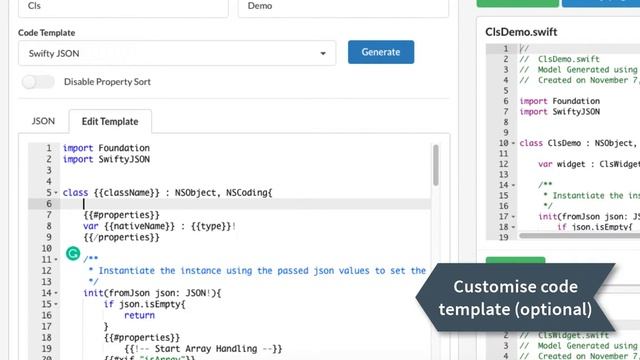The image size is (640, 360).
Task: Toggle the Disable Property Sort switch
Action: (x=38, y=82)
